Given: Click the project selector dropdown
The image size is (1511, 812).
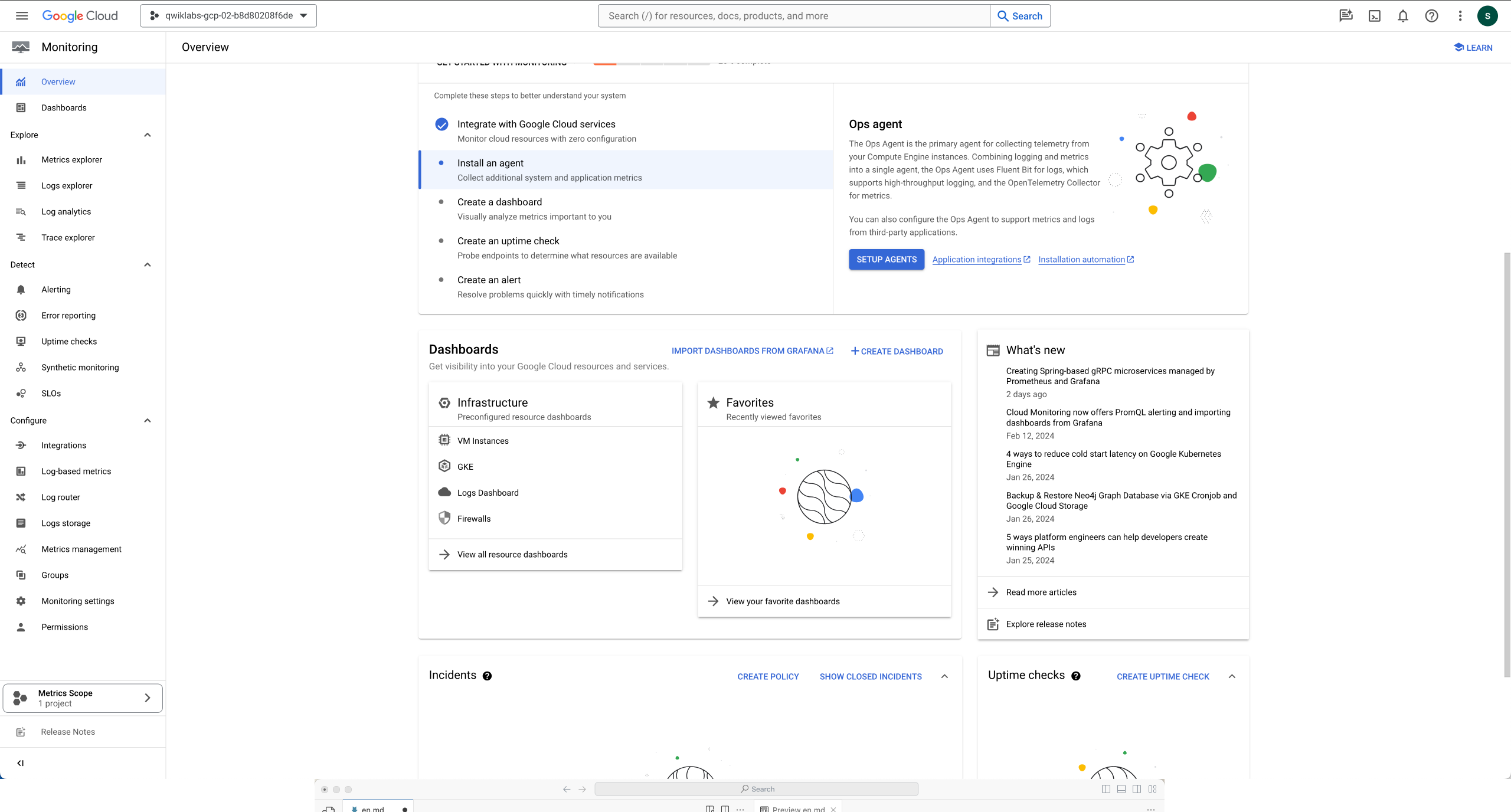Looking at the screenshot, I should click(x=227, y=15).
